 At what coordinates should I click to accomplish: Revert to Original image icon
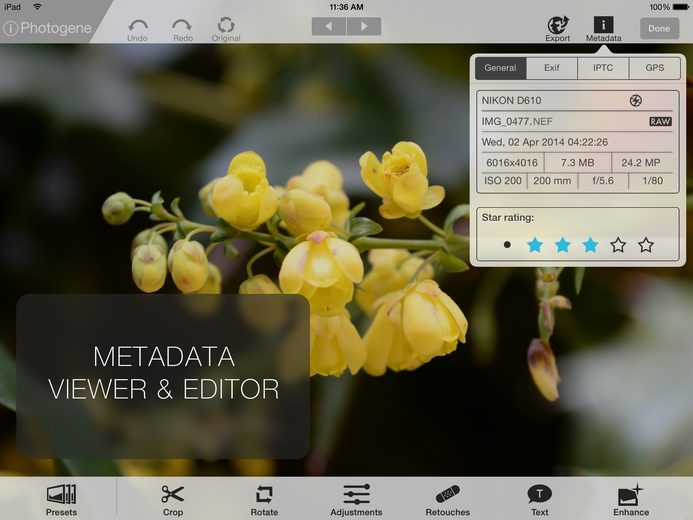tap(226, 25)
